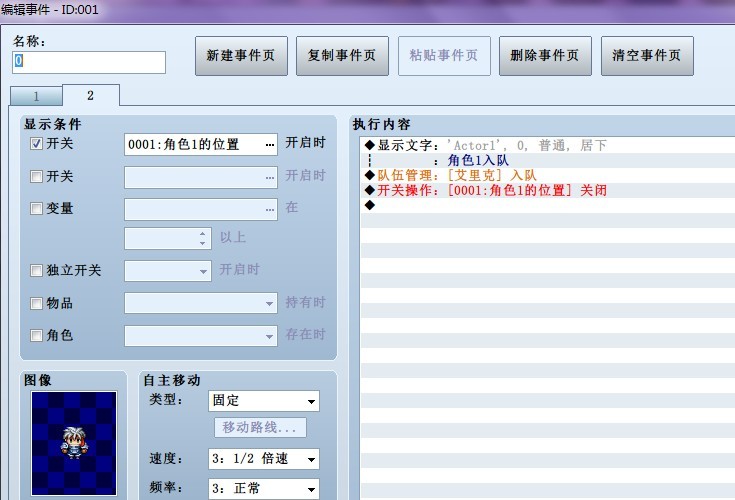Screen dimensions: 735x500
Task: Open the 变量 selection field ellipsis
Action: click(x=270, y=209)
